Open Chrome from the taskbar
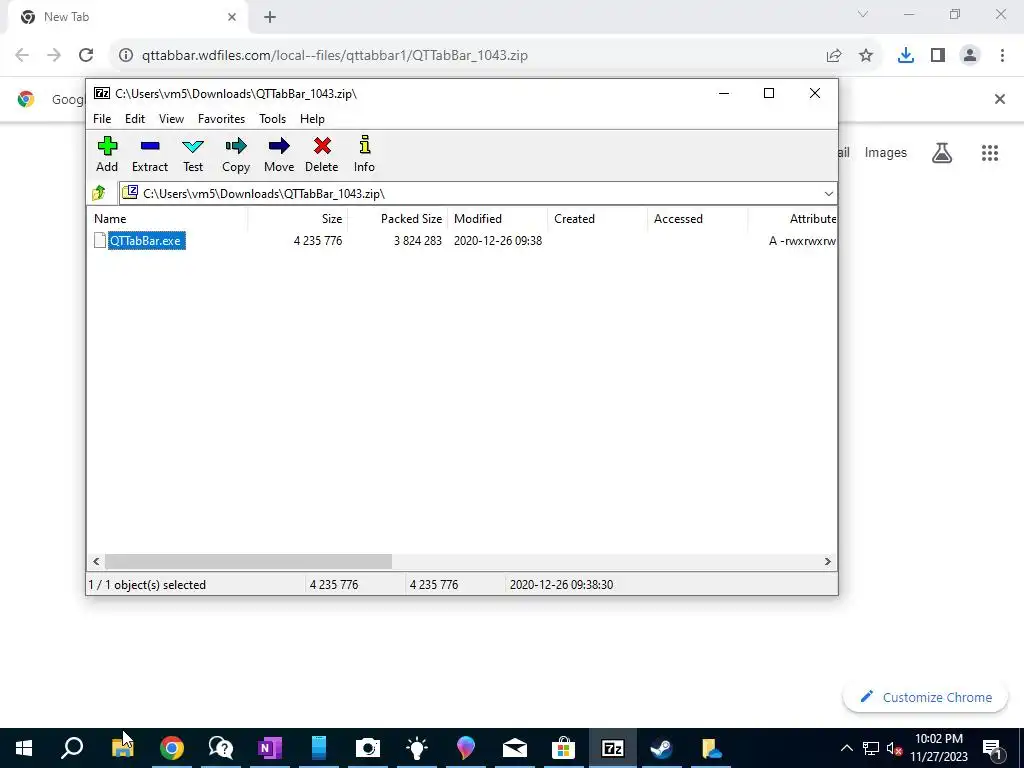1024x768 pixels. pyautogui.click(x=172, y=748)
